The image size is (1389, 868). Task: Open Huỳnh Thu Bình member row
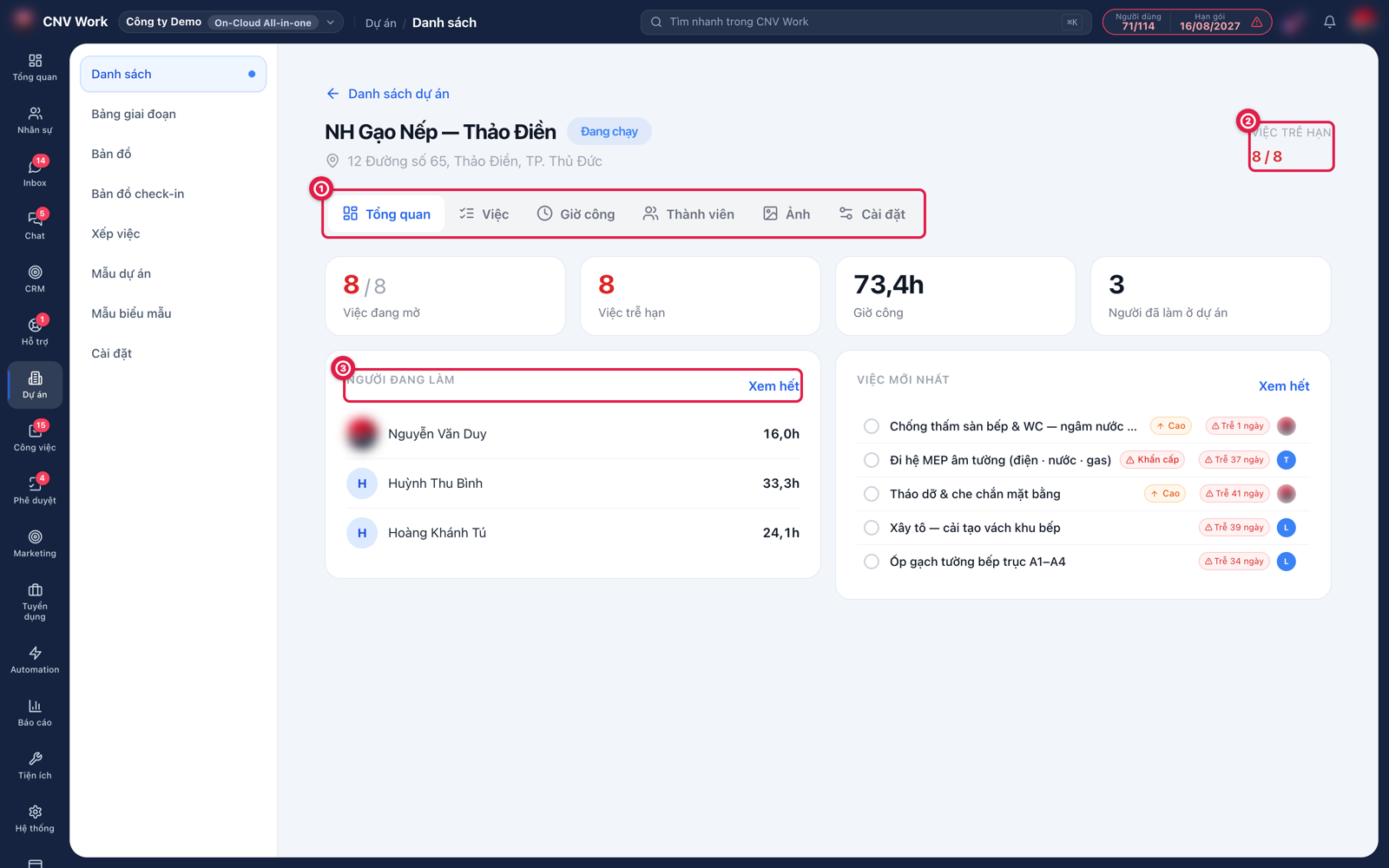pos(573,483)
